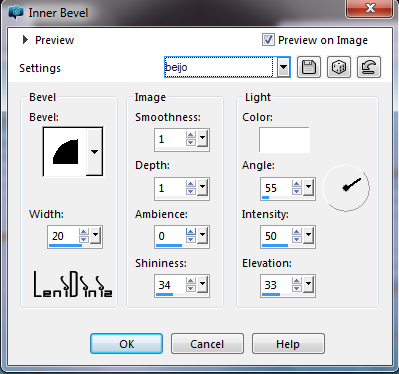
Task: Expand the Preview disclosure triangle
Action: (25, 40)
